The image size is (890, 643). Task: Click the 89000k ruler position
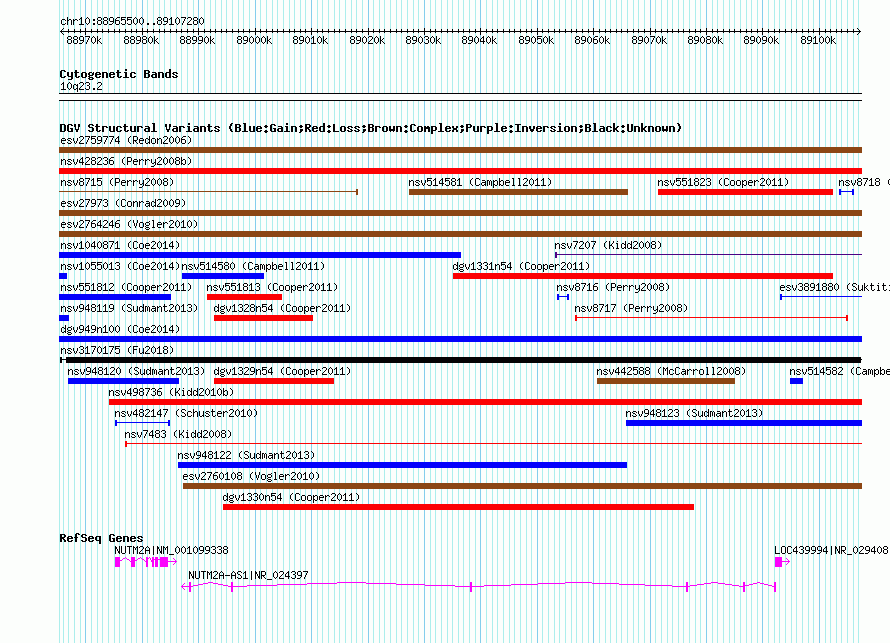click(x=254, y=40)
